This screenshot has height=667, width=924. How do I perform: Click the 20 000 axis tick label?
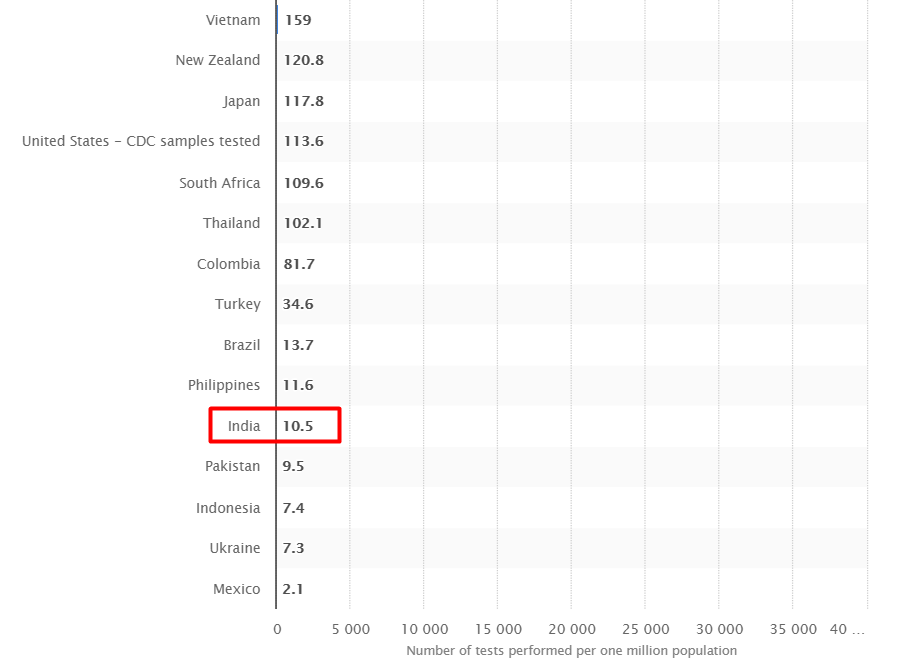pos(572,630)
